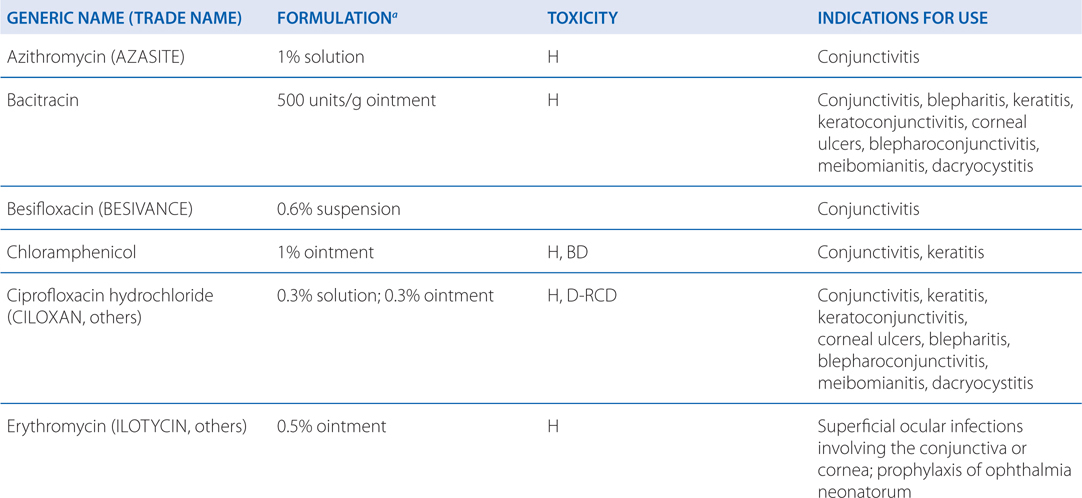Click Chloramphenicol's "Conjunctivitis, keratitis" indication

pyautogui.click(x=900, y=253)
